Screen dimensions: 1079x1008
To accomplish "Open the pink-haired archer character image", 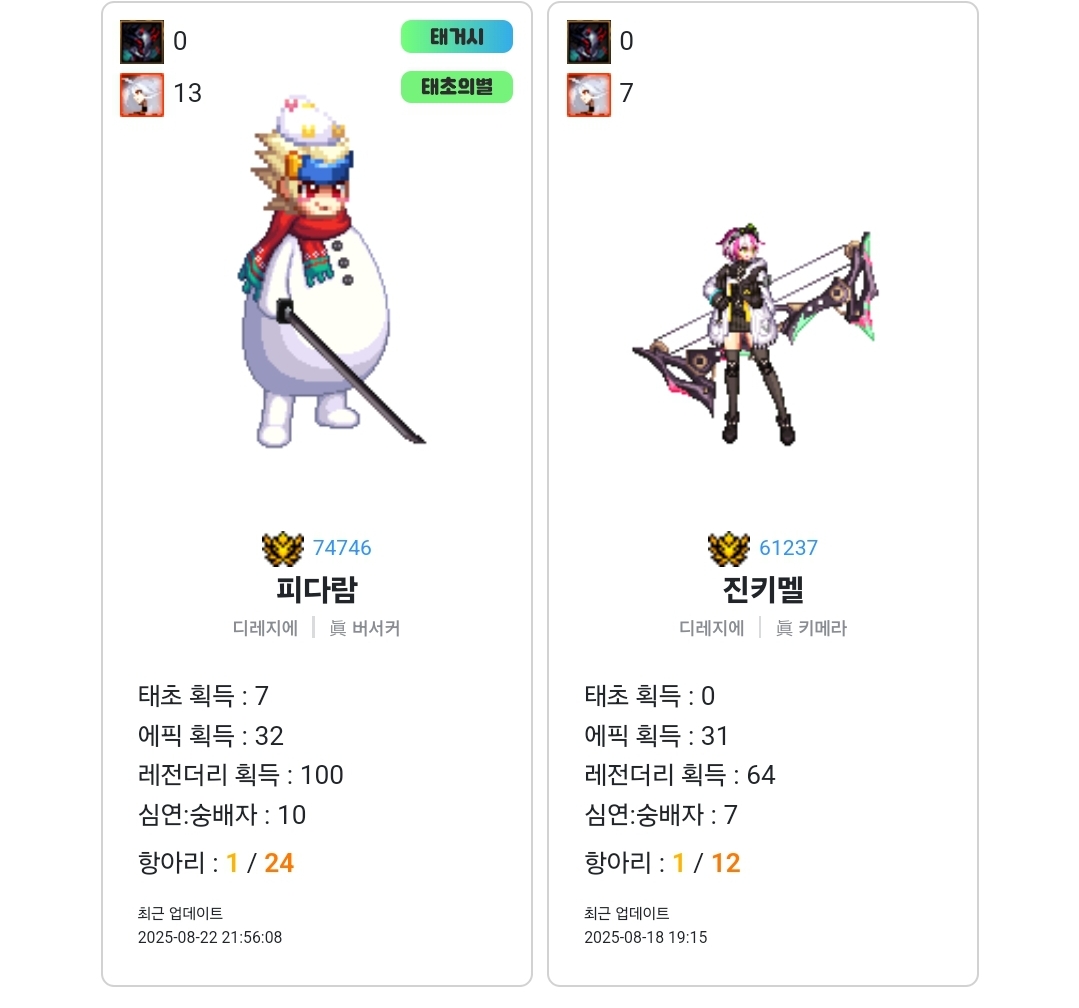I will 756,334.
